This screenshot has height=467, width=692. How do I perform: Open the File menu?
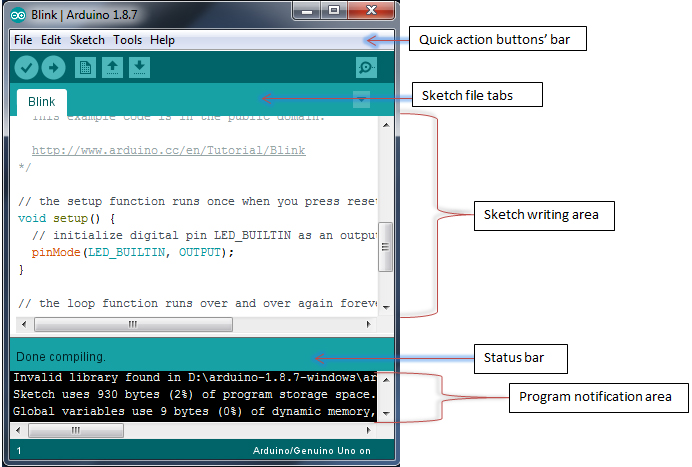coord(23,40)
